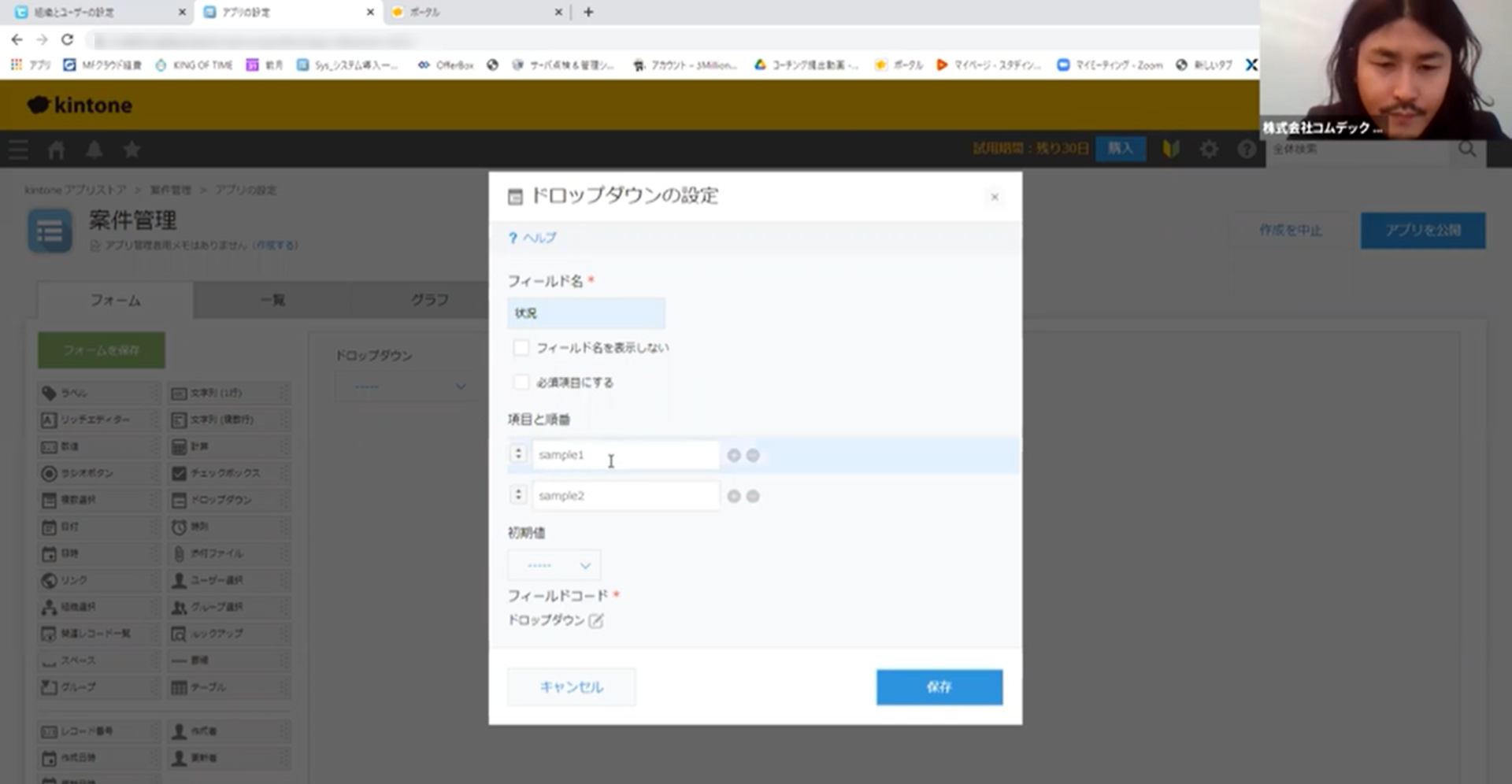
Task: Open the notifications bell icon
Action: pyautogui.click(x=94, y=150)
